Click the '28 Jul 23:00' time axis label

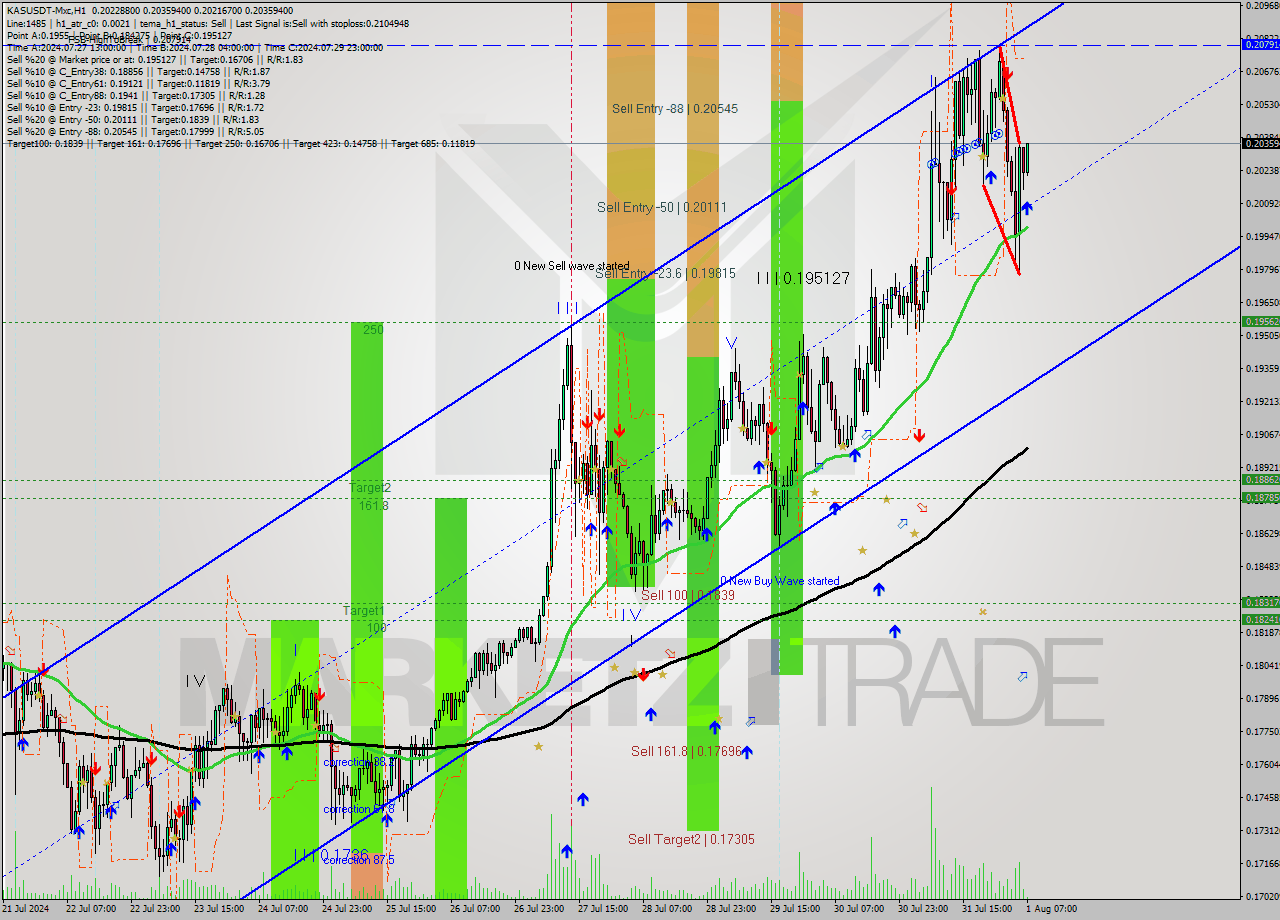731,909
